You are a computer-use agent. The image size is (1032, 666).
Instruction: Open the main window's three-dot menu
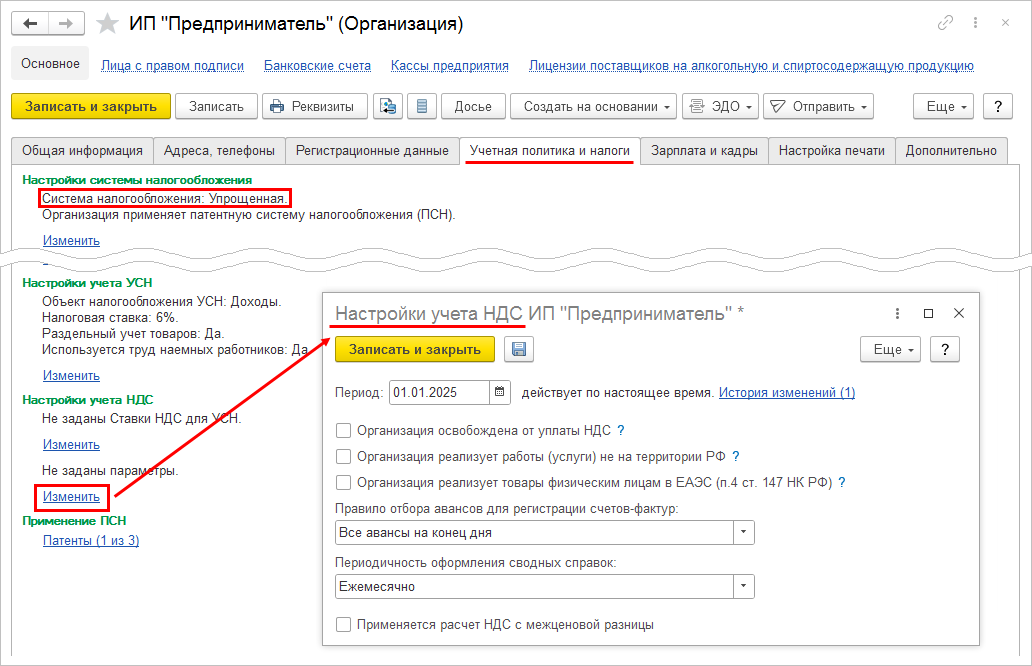(x=975, y=23)
